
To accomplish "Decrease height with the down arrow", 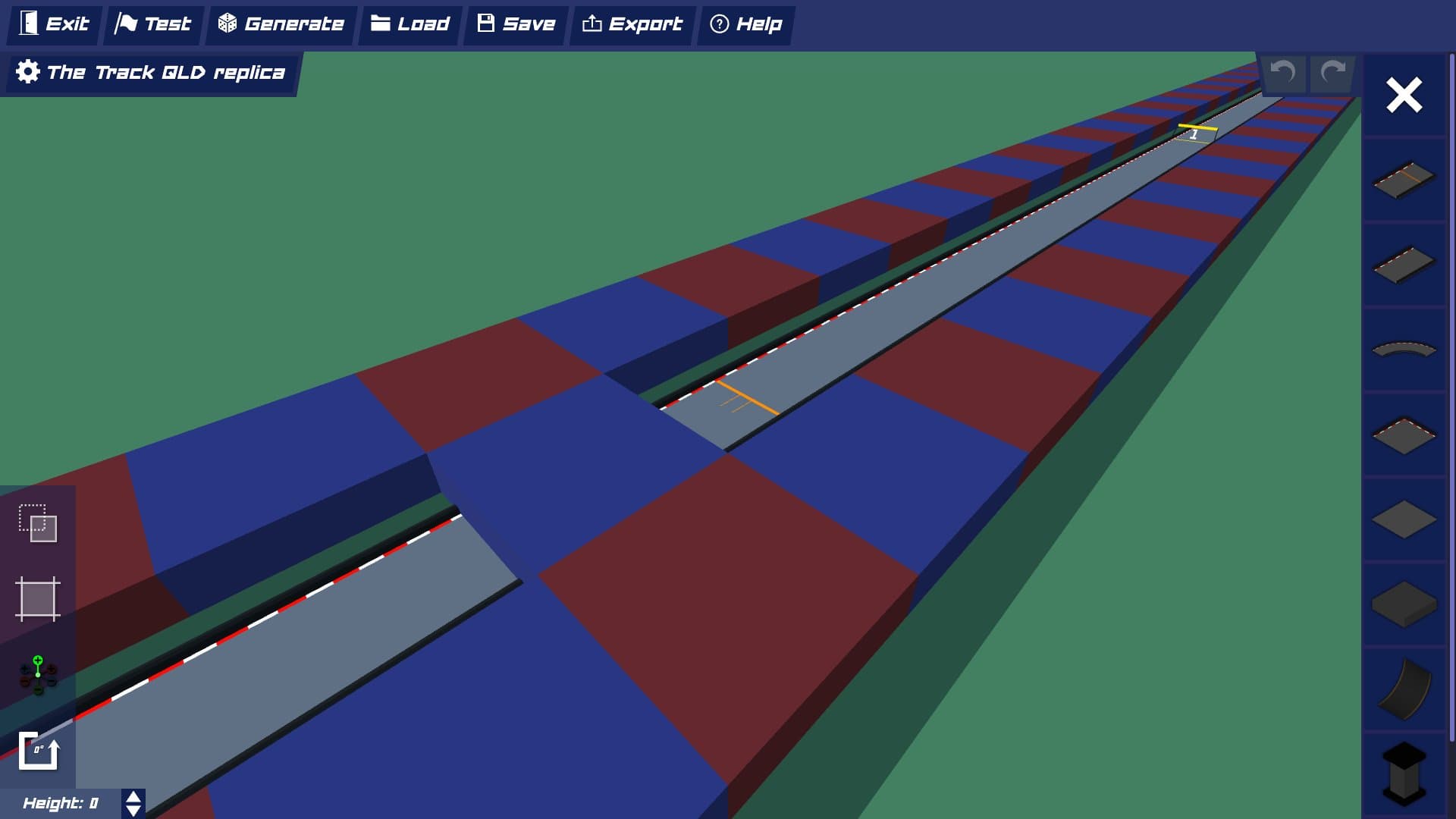I will click(133, 811).
